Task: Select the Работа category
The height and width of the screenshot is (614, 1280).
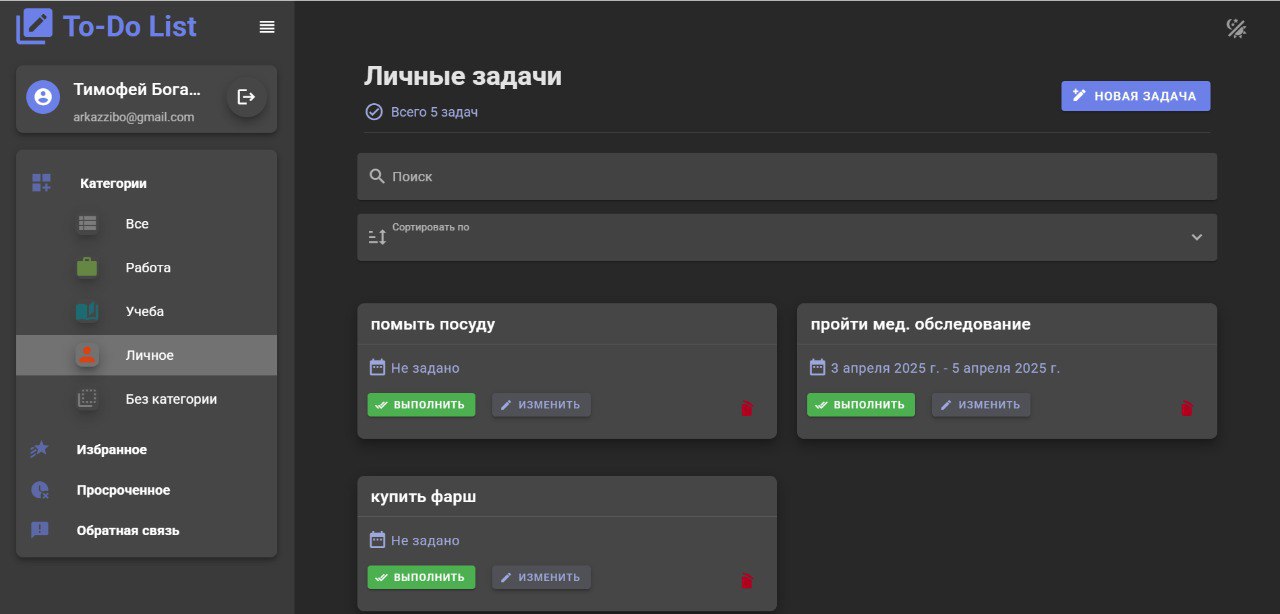Action: [148, 268]
